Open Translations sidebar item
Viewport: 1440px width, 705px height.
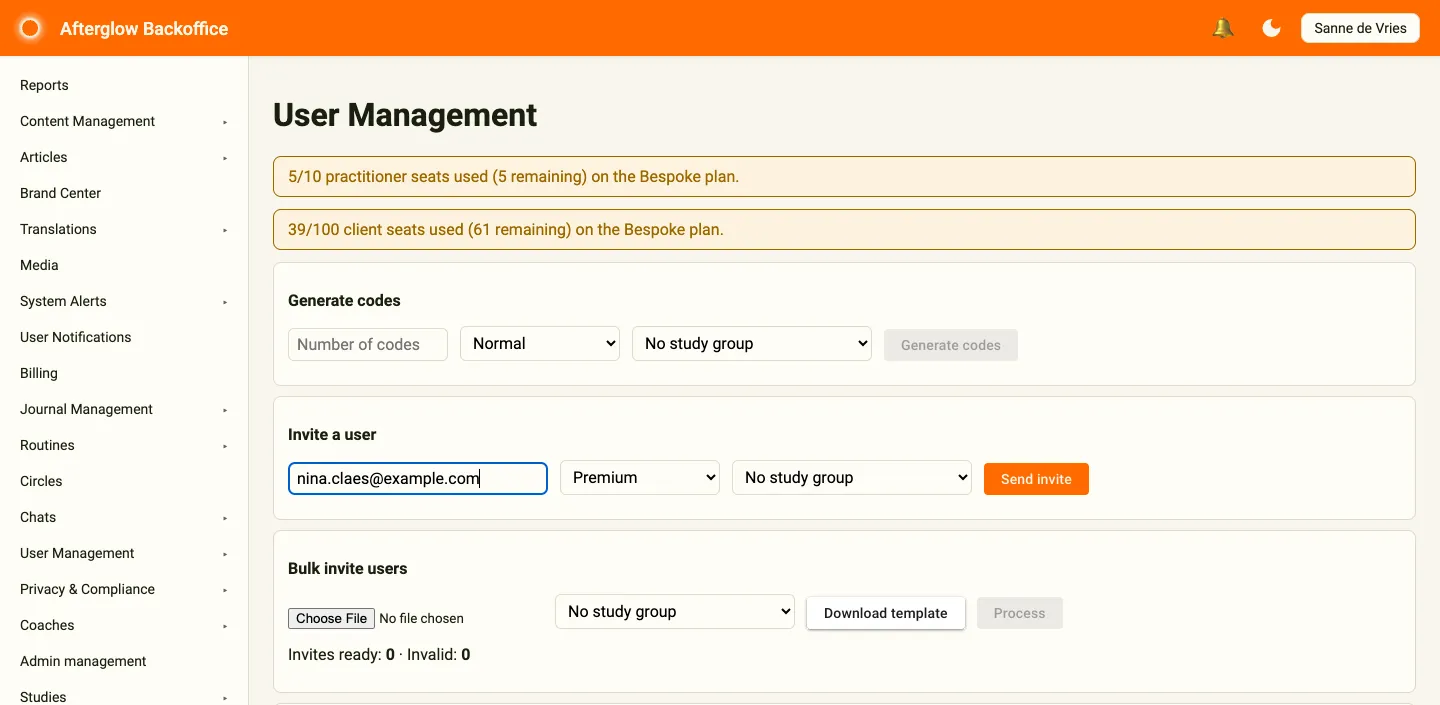(x=58, y=229)
